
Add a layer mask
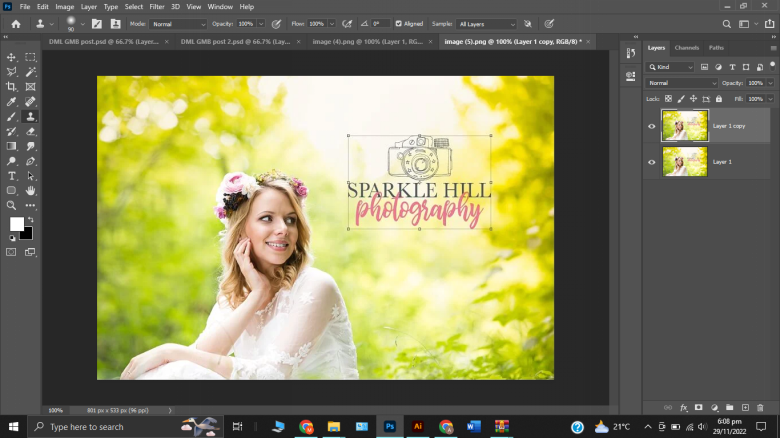(x=698, y=408)
